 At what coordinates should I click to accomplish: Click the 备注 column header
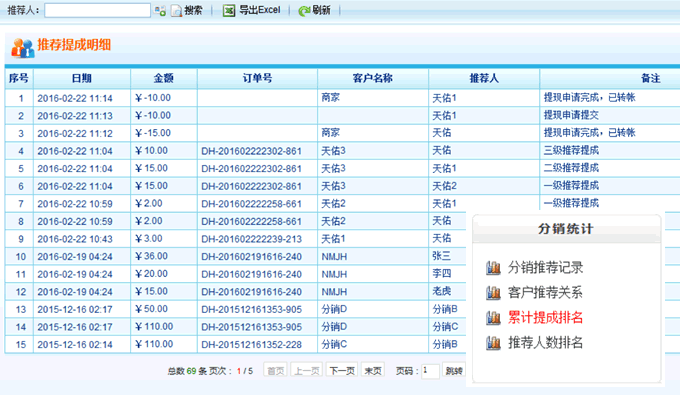pos(650,78)
